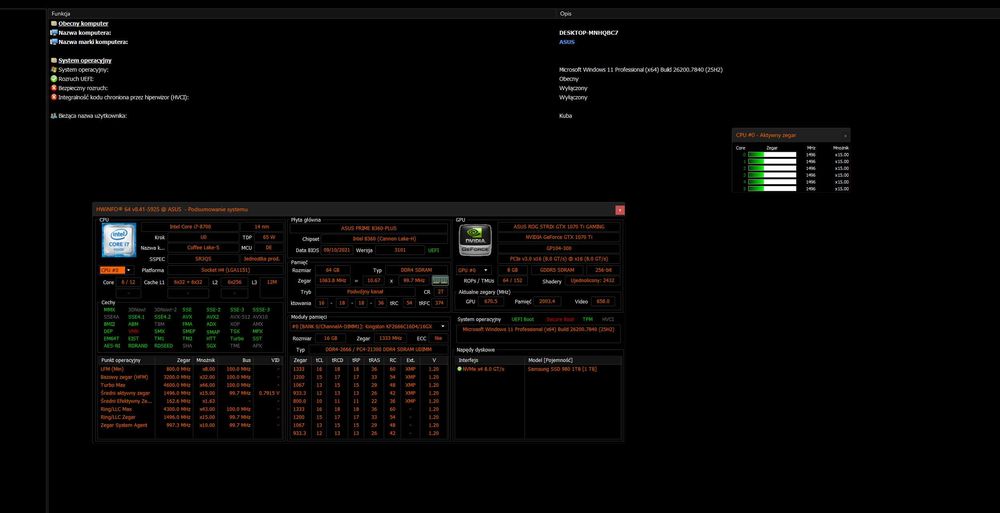Image resolution: width=1000 pixels, height=513 pixels.
Task: Open the GPU #0 selector dropdown
Action: click(474, 270)
